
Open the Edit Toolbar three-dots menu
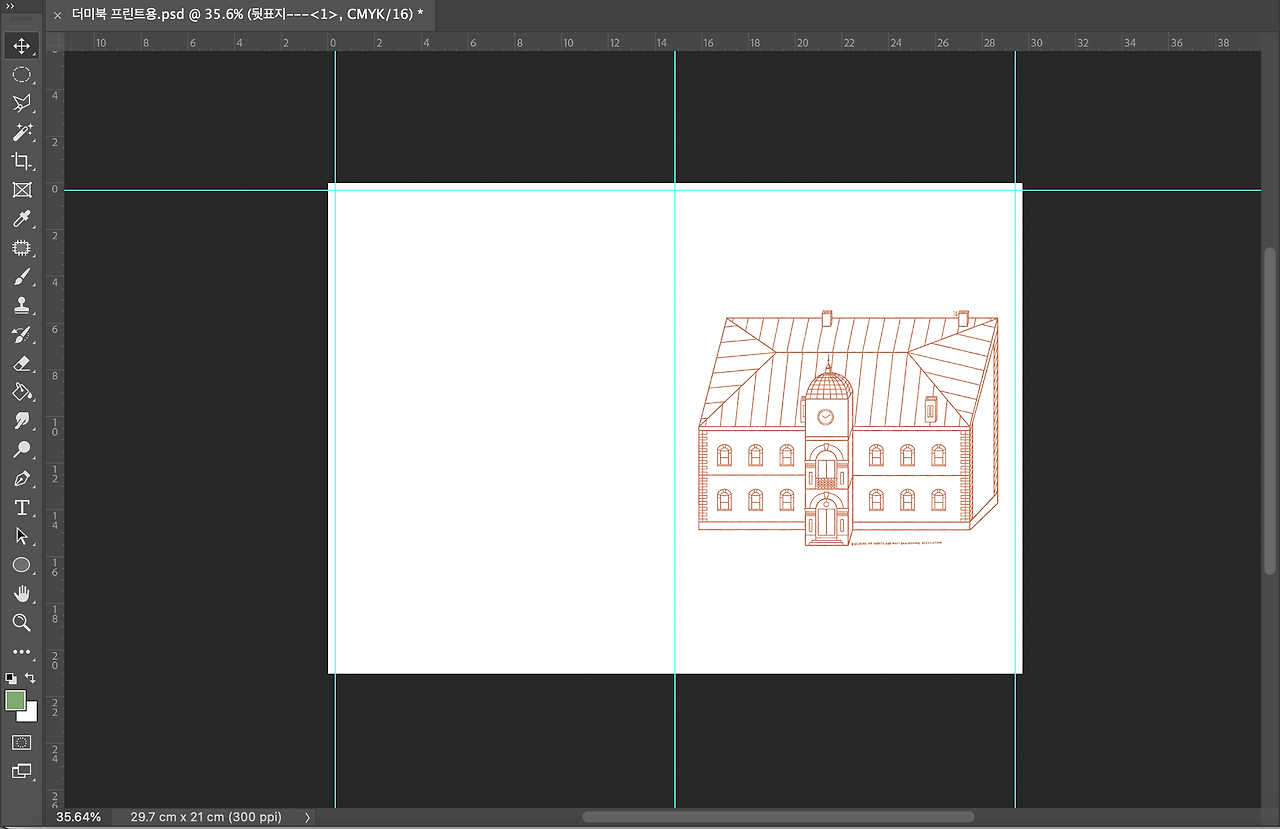tap(21, 652)
